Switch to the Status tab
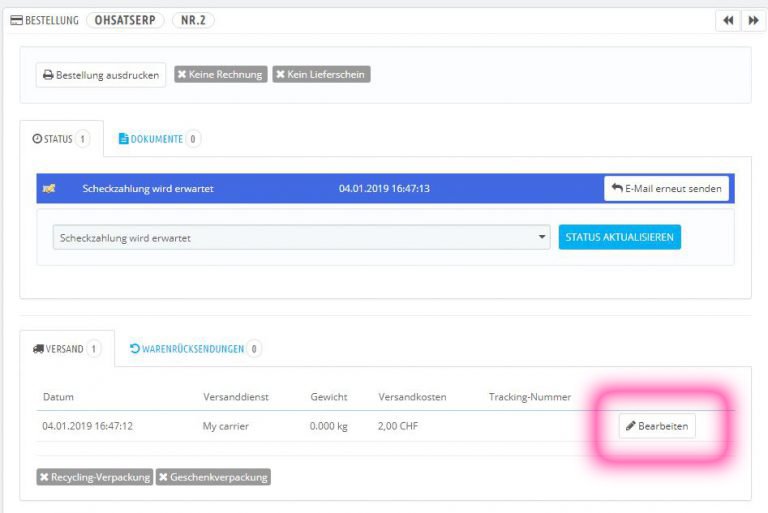The image size is (768, 513). click(x=61, y=139)
